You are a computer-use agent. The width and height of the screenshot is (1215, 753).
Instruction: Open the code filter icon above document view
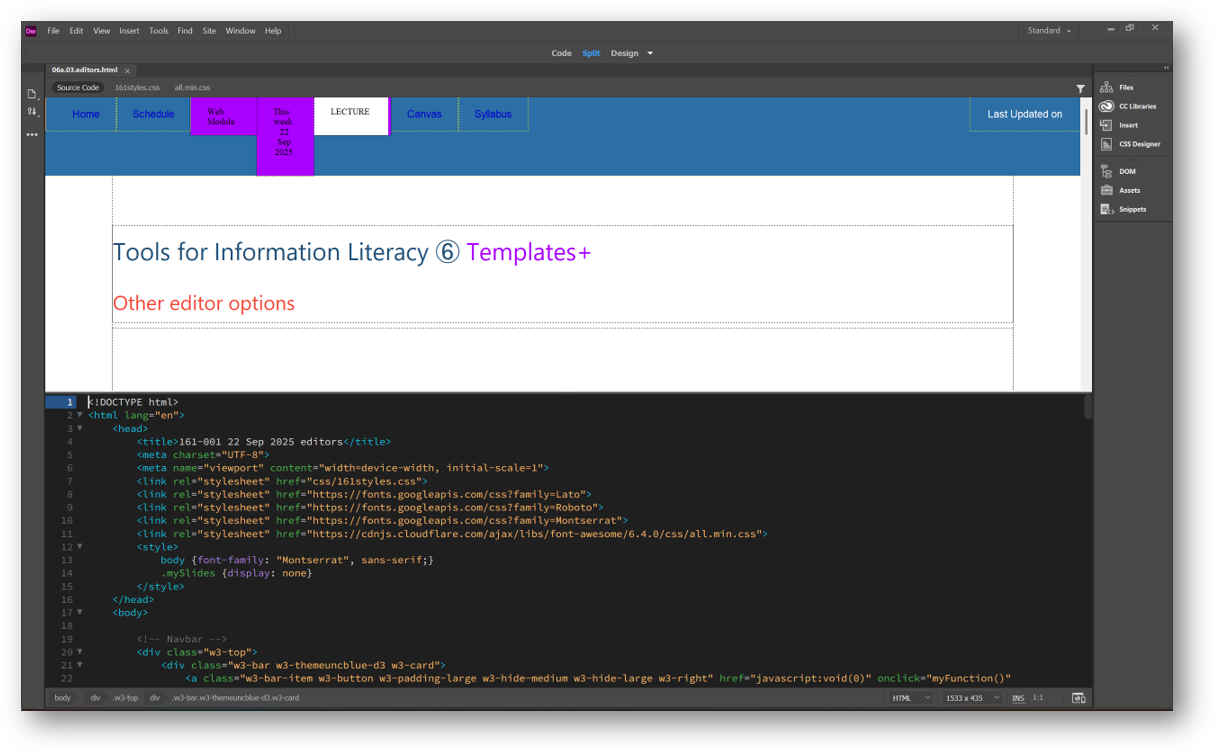[1080, 88]
